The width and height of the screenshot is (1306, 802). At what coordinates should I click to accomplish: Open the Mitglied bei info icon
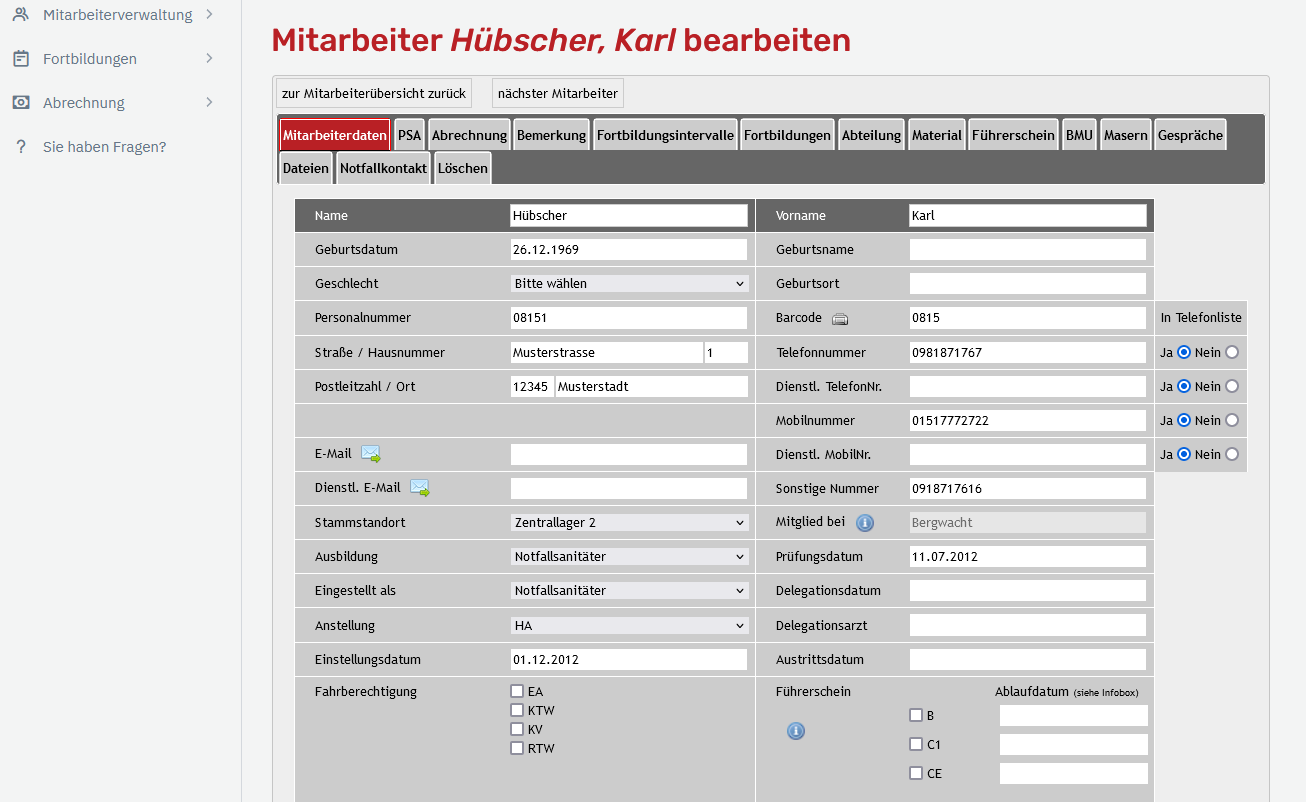point(866,523)
